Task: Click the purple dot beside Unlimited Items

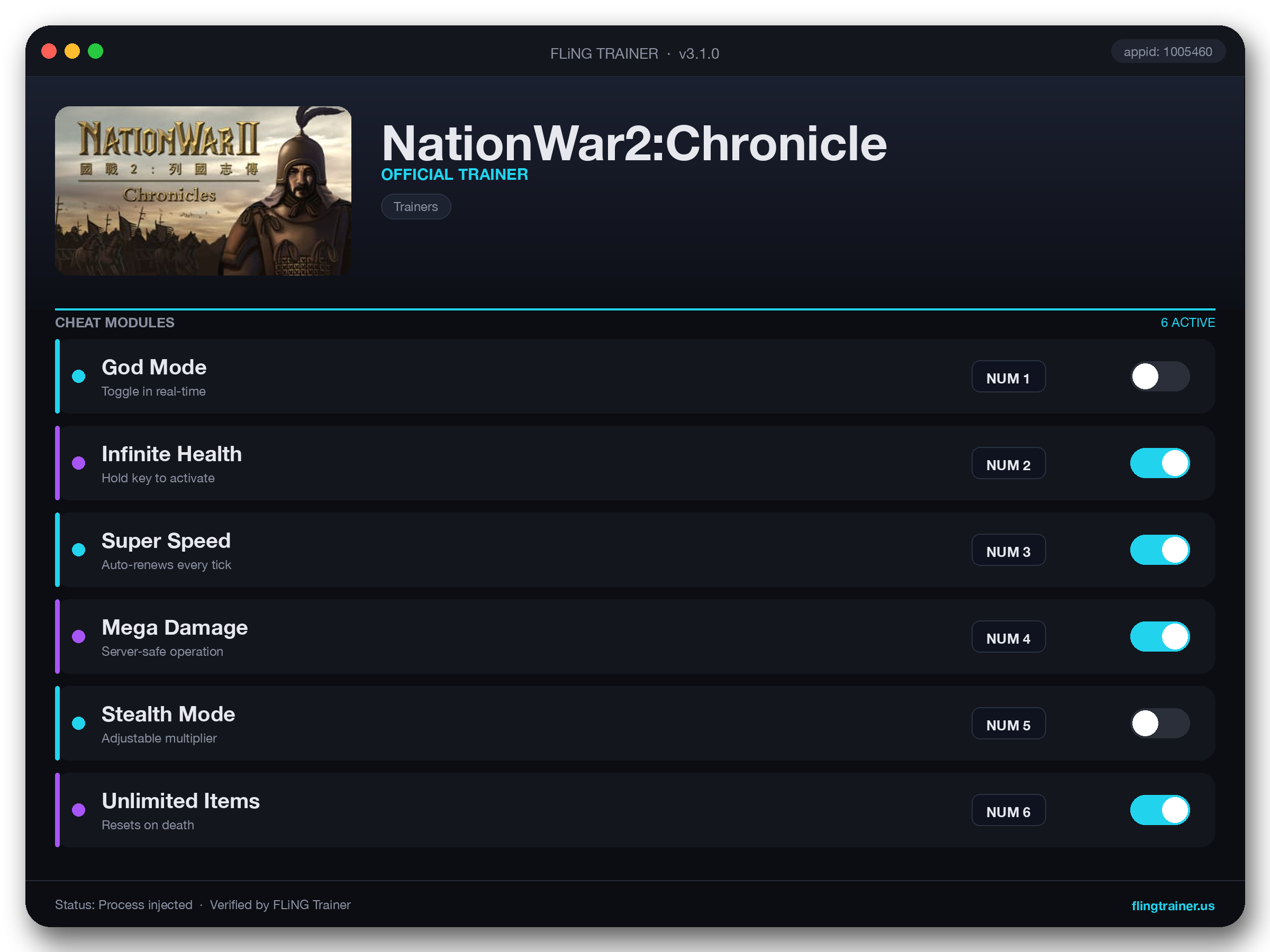Action: click(x=79, y=810)
